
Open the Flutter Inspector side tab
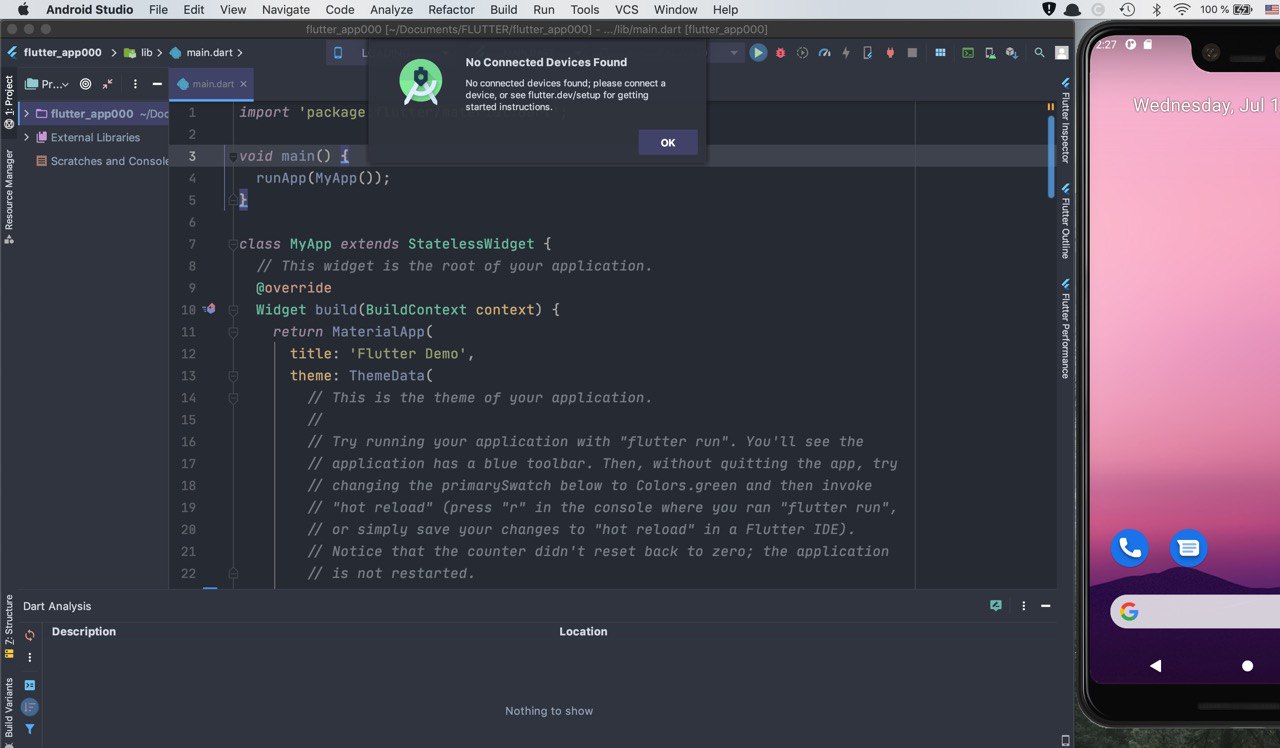pos(1066,120)
